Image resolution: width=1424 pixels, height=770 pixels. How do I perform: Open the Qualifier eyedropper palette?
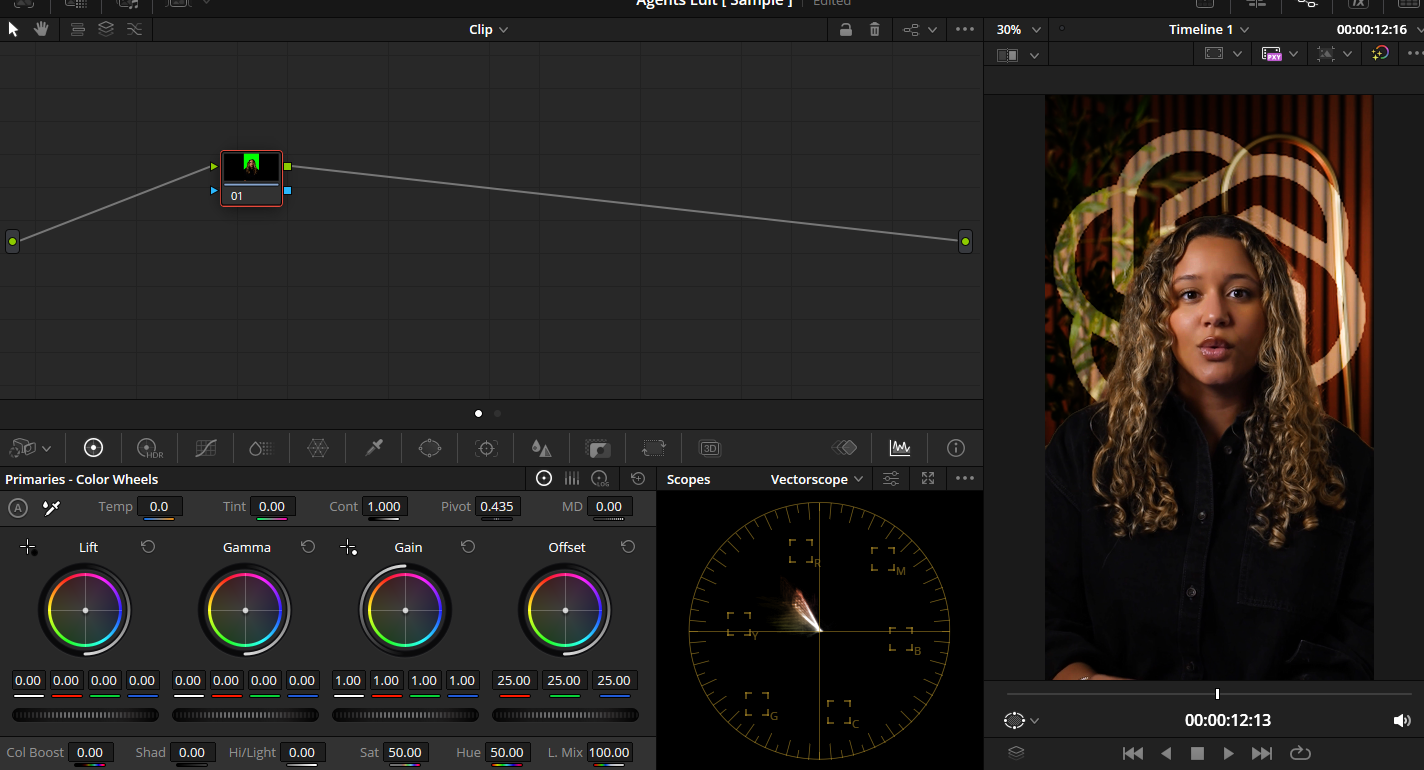tap(374, 448)
